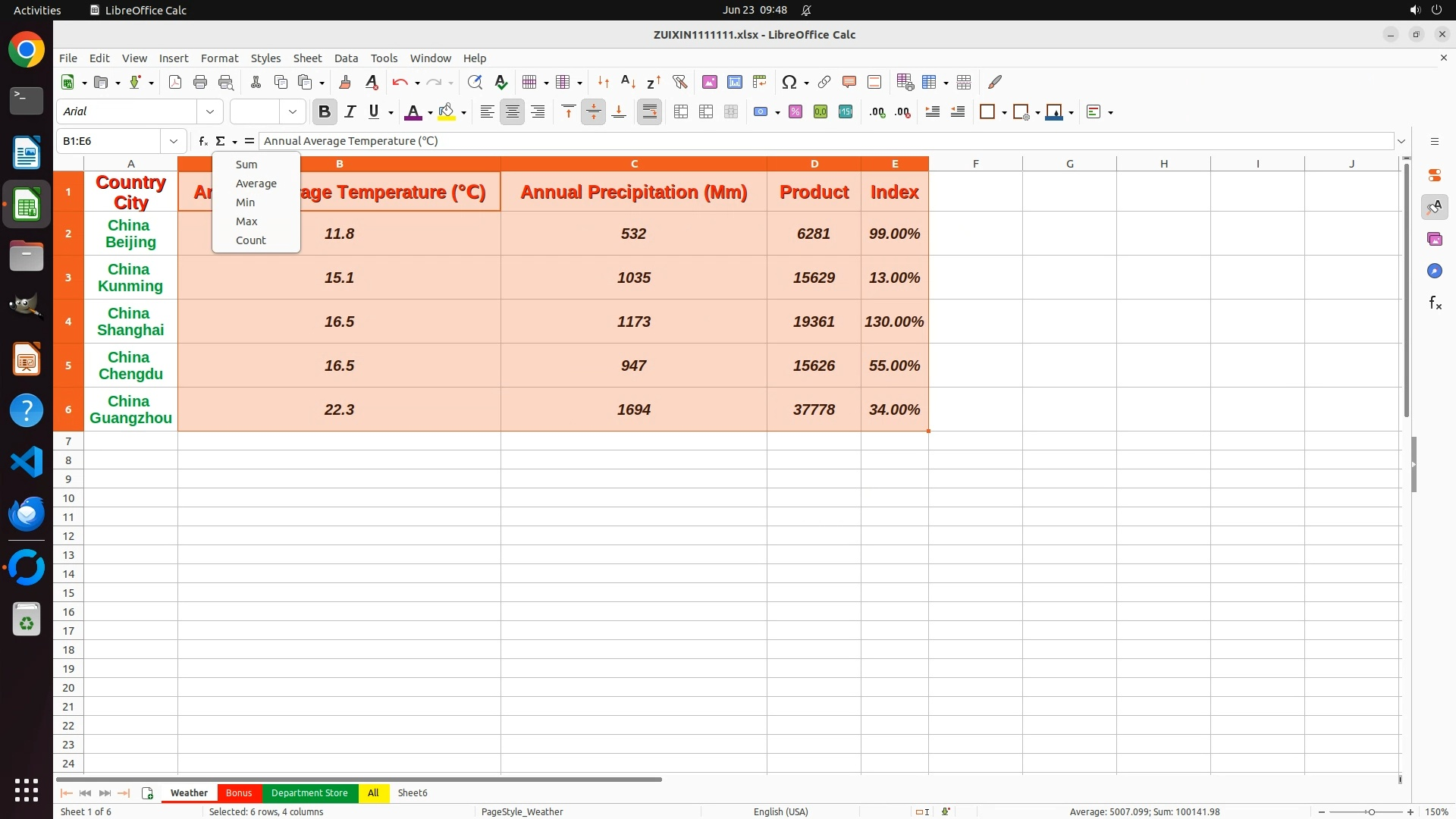Select Average from the Sum dropdown

pyautogui.click(x=256, y=184)
